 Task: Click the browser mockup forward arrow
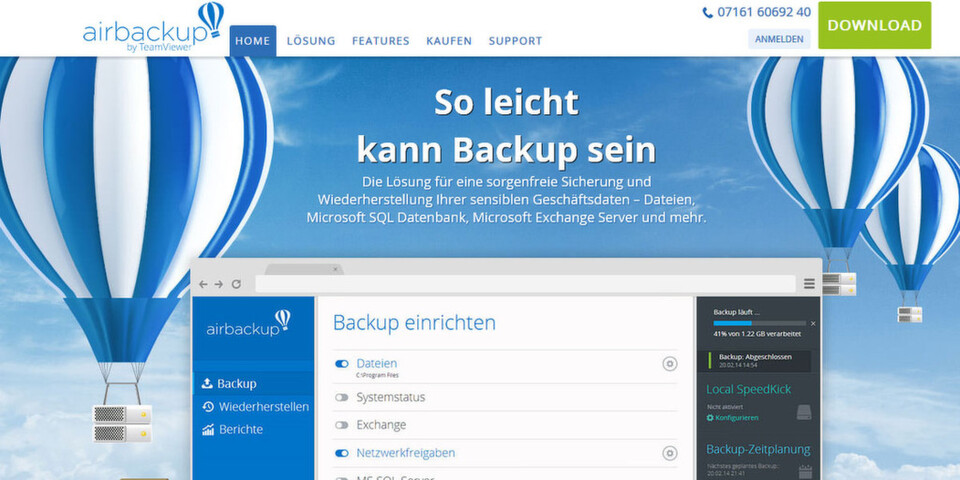tap(219, 284)
